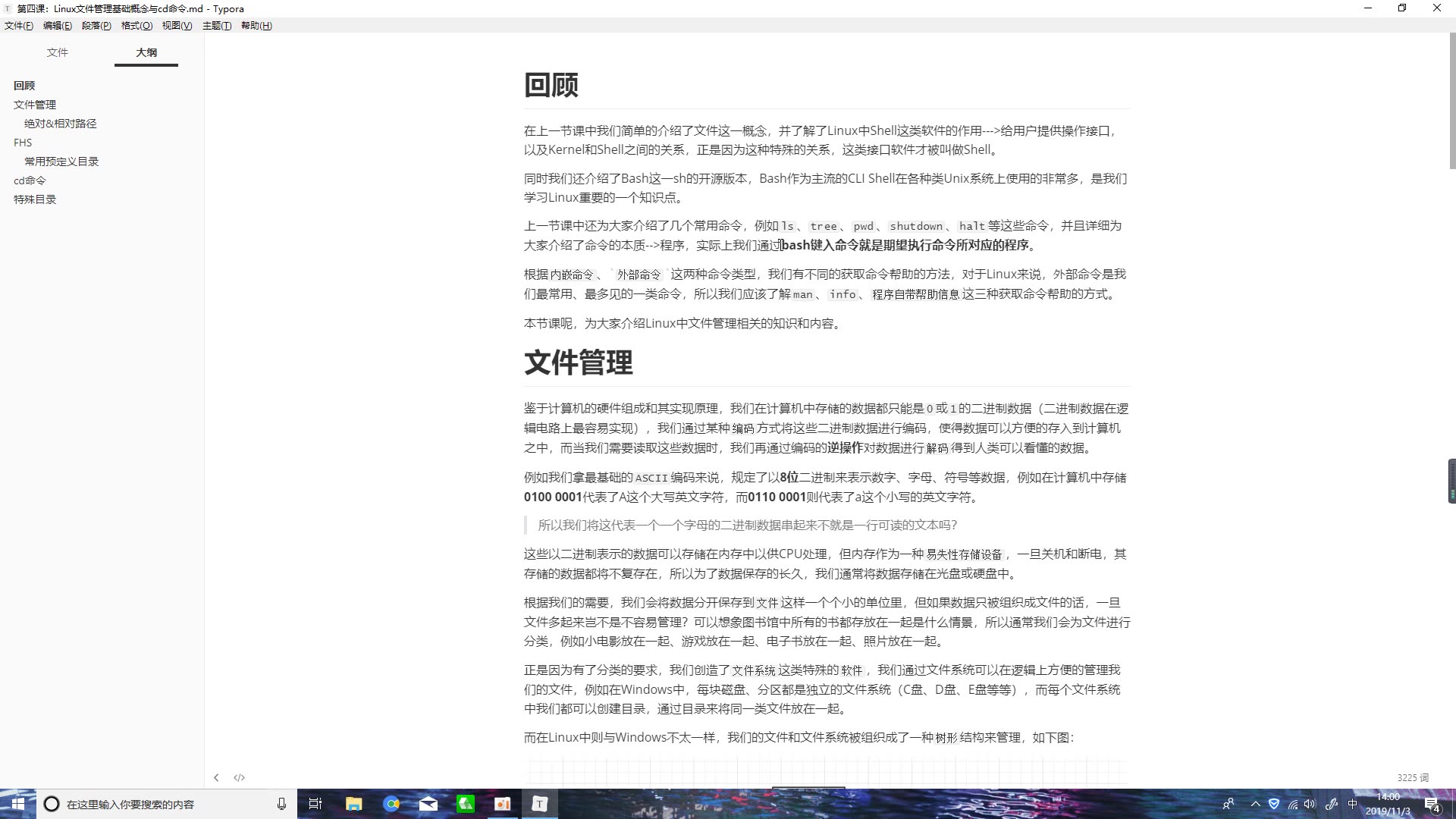Collapse sidebar with the left arrow icon

point(216,777)
